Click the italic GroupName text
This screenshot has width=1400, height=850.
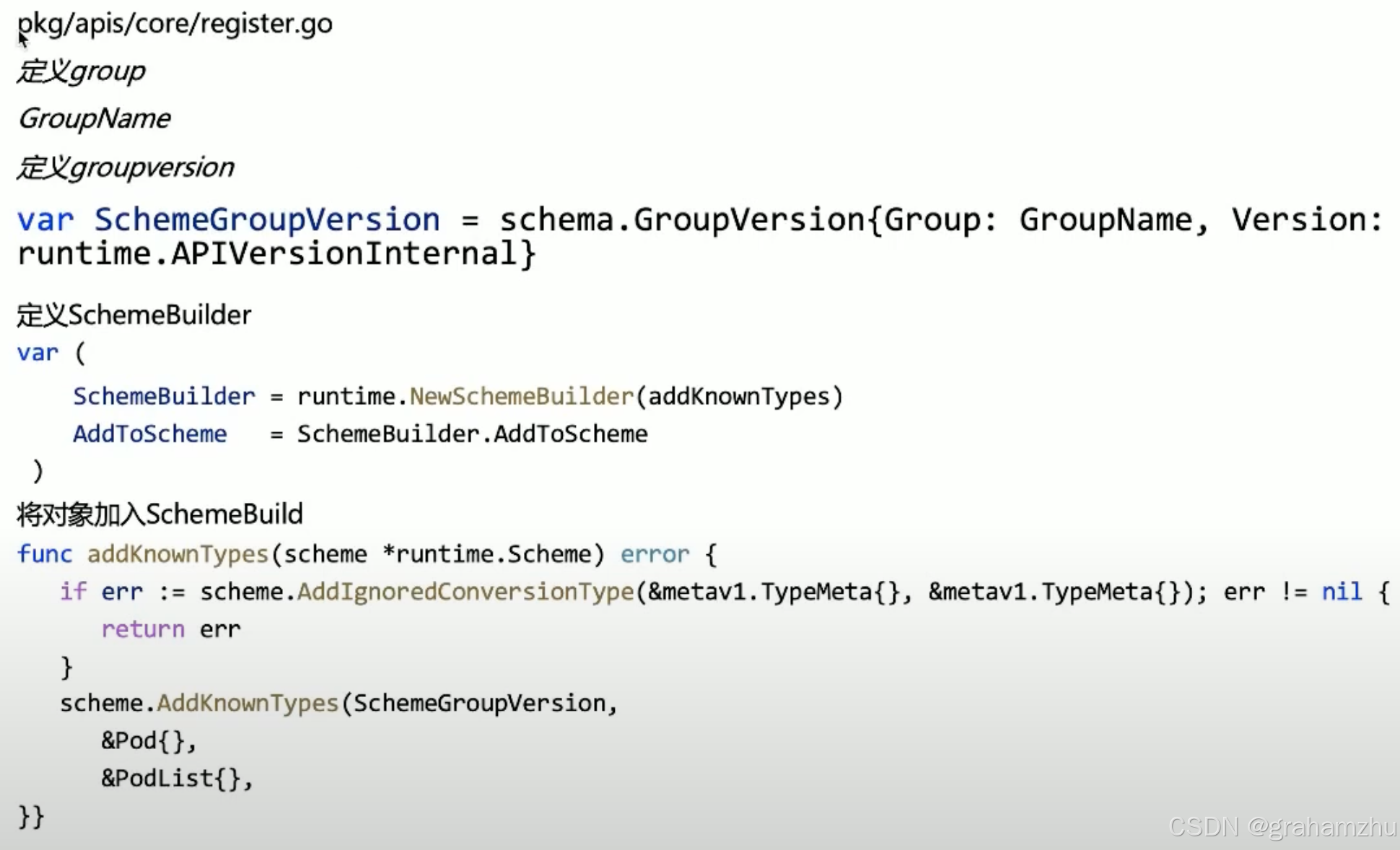tap(94, 118)
